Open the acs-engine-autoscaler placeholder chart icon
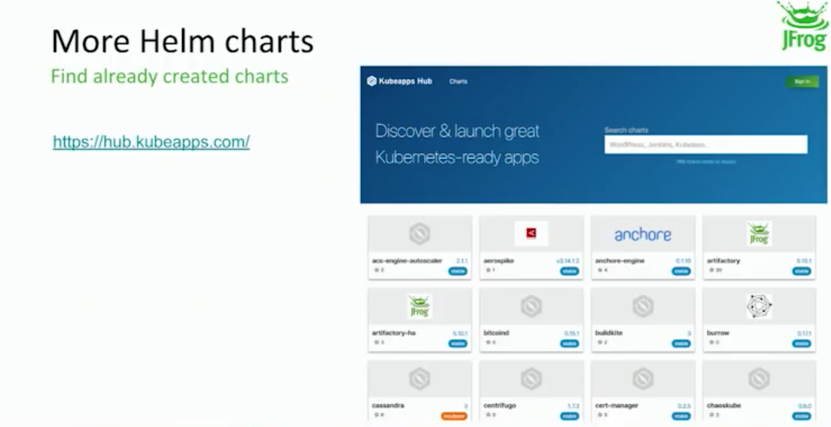Viewport: 831px width, 427px height. pyautogui.click(x=419, y=234)
